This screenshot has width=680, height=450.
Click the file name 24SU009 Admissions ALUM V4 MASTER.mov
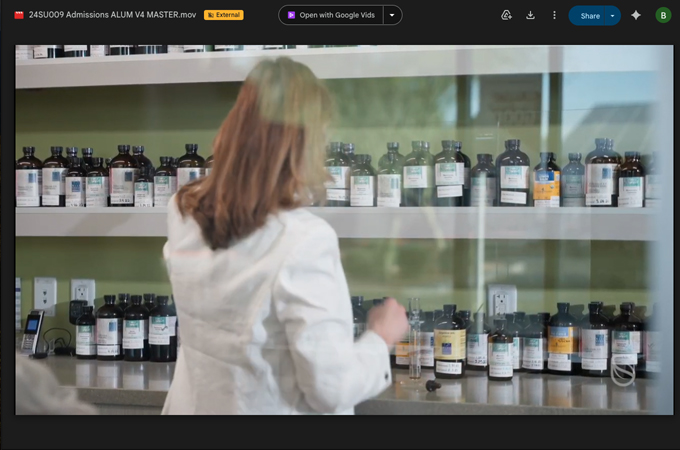[112, 15]
